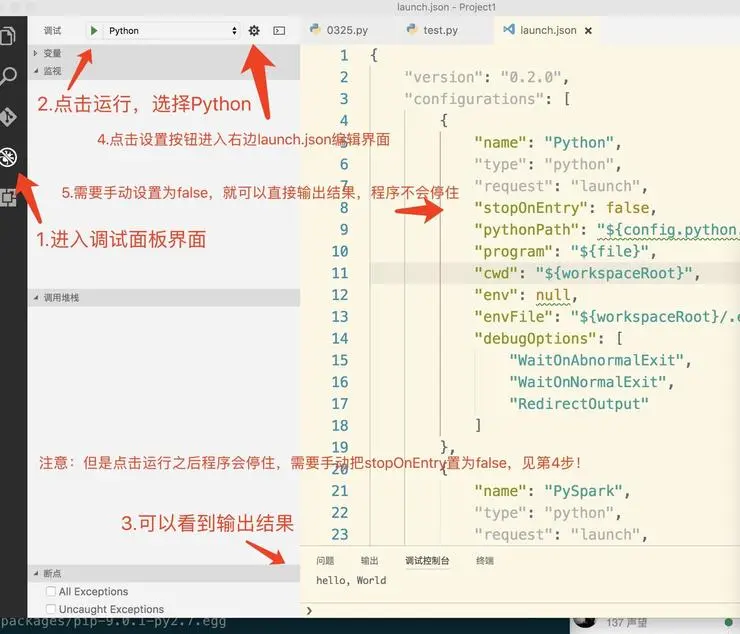
Task: Open Source Control git icon in activity bar
Action: pos(8,117)
